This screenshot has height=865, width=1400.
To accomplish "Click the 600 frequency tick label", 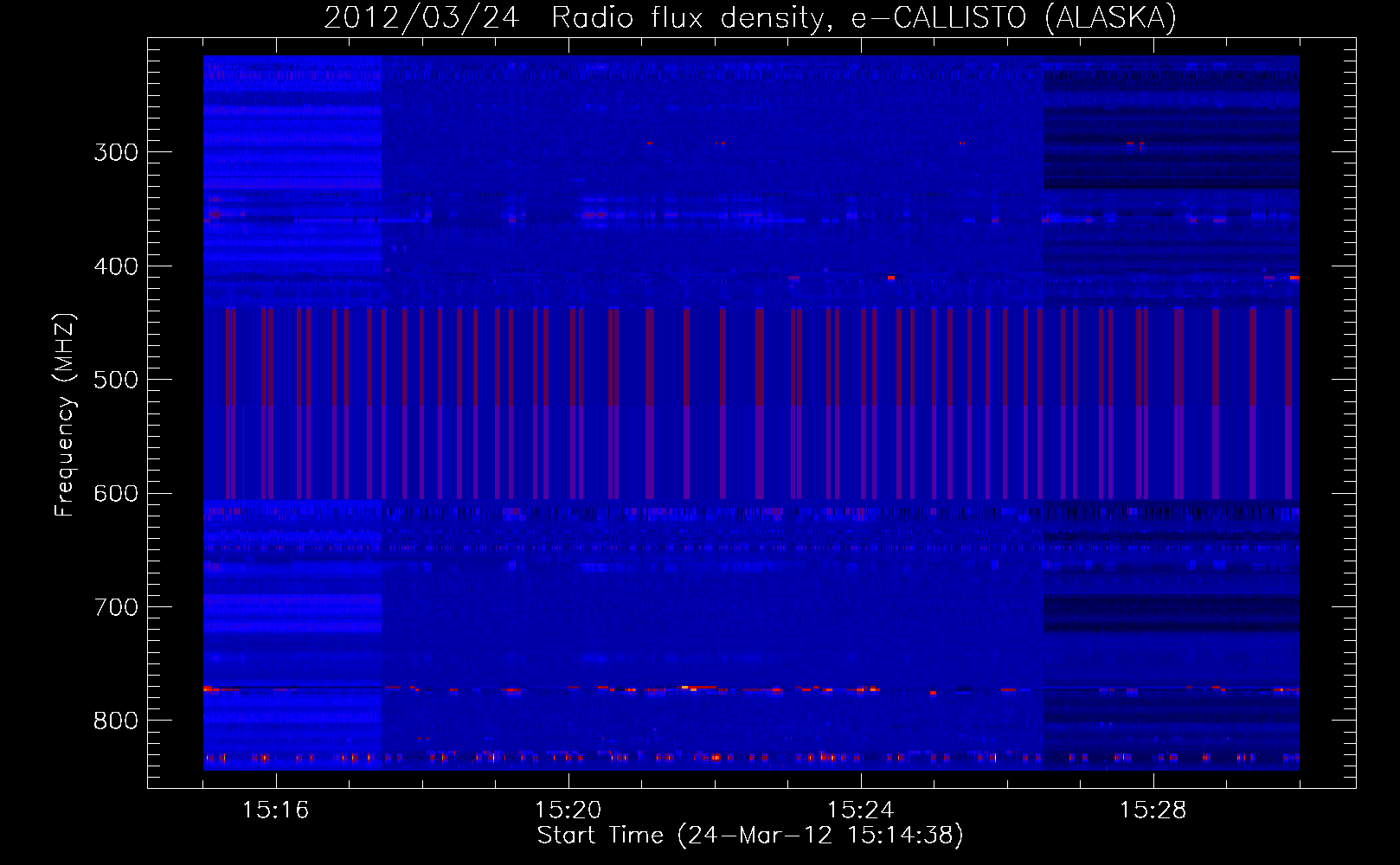I will 116,494.
